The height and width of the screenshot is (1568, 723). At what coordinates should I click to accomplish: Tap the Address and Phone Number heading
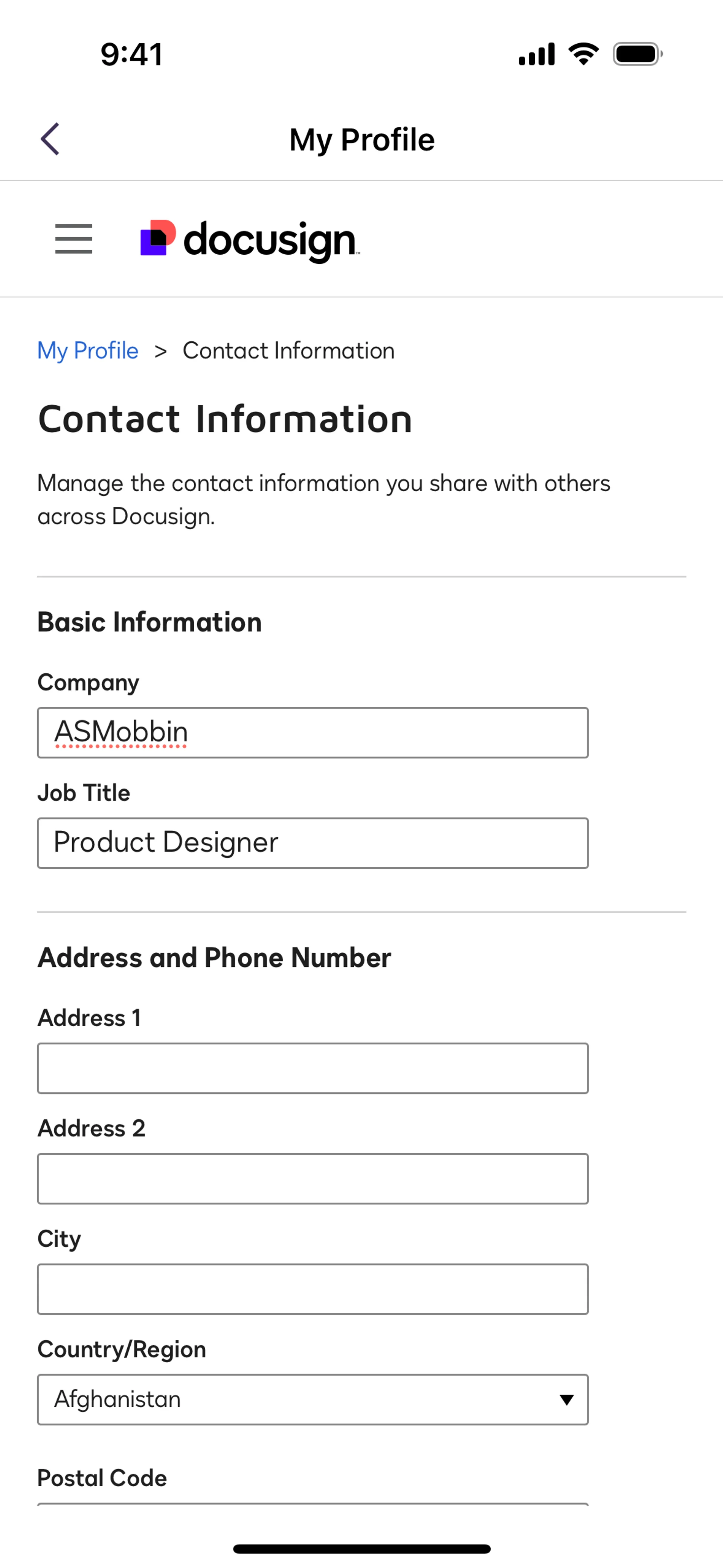click(x=214, y=957)
